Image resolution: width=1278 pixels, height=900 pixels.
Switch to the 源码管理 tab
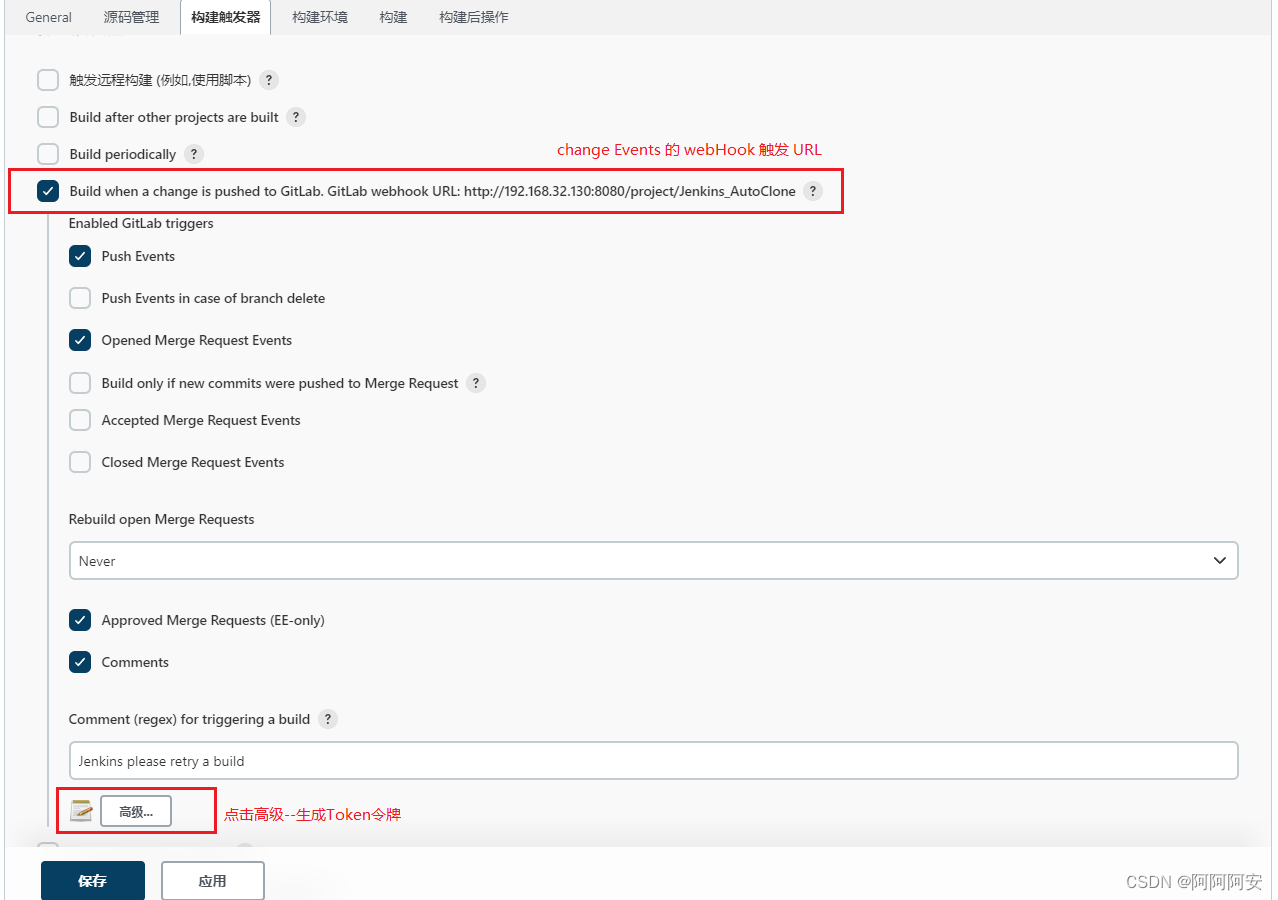click(131, 17)
